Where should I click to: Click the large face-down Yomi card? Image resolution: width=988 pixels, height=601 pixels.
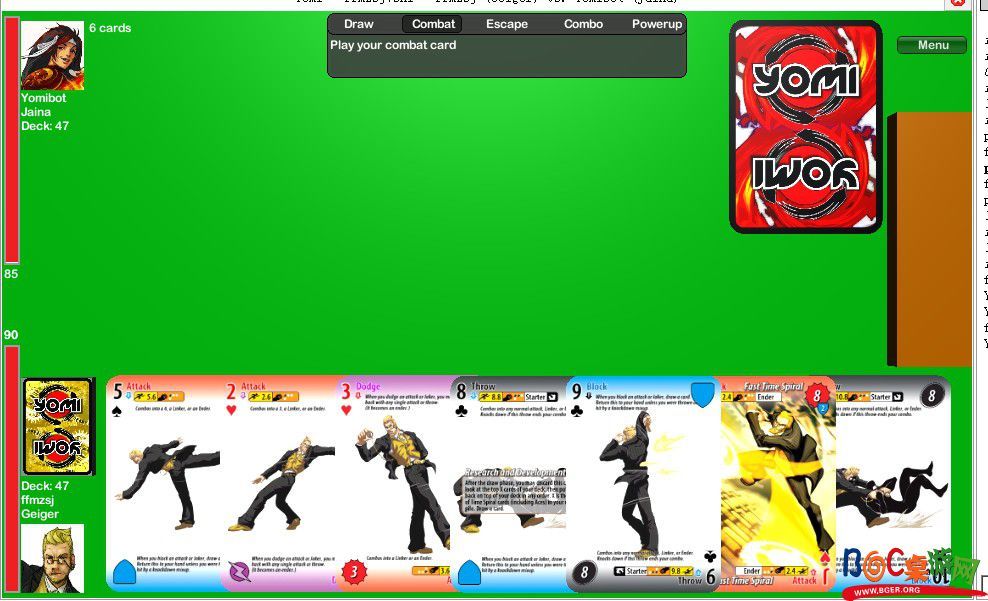pos(805,127)
